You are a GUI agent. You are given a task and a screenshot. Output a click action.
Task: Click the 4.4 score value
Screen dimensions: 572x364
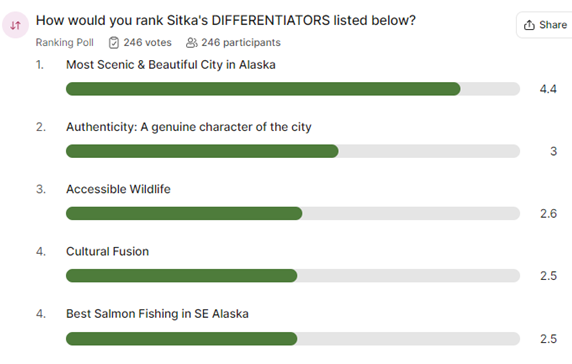coord(548,89)
